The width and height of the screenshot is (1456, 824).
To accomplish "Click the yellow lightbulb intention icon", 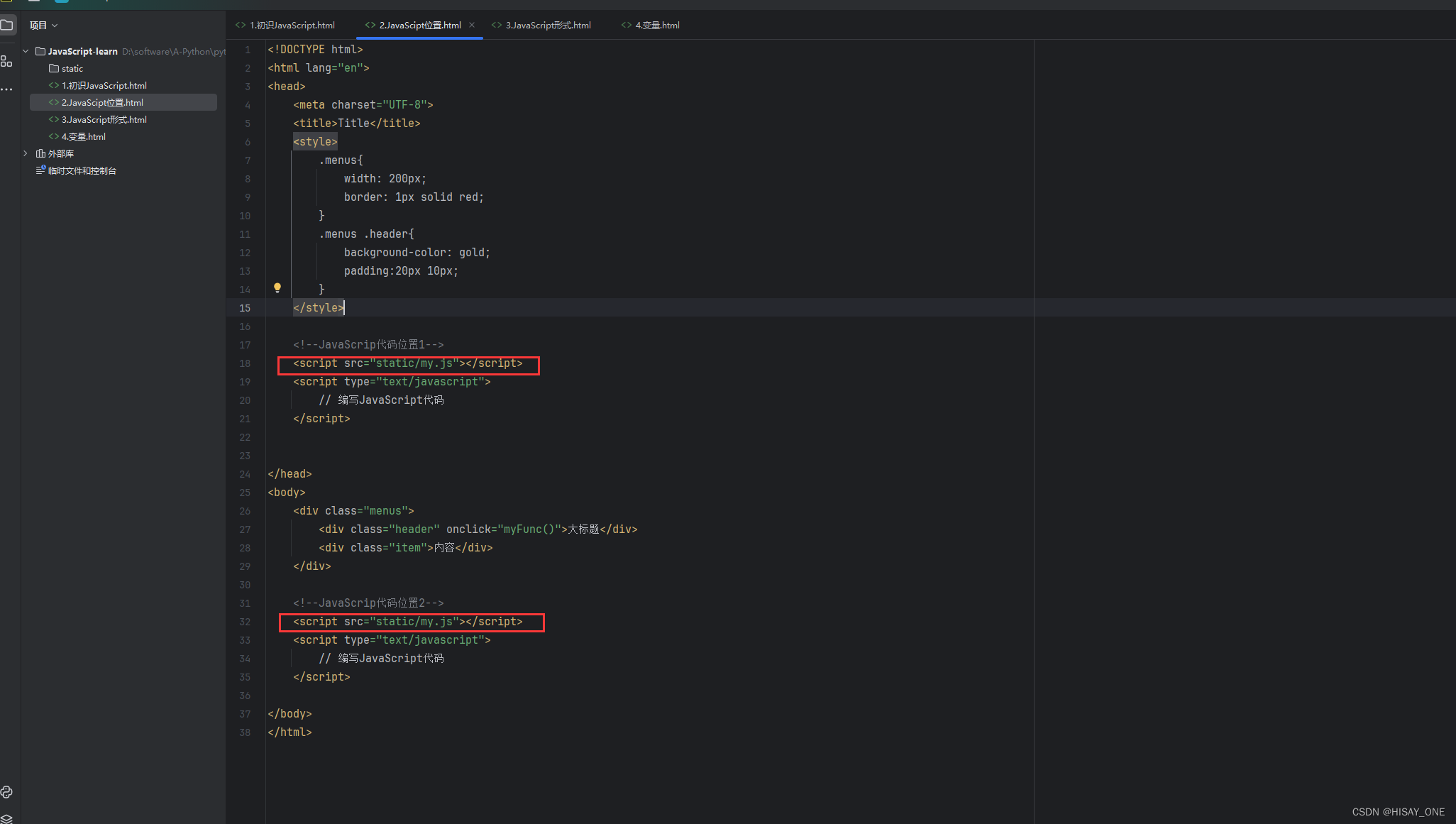I will (x=277, y=288).
